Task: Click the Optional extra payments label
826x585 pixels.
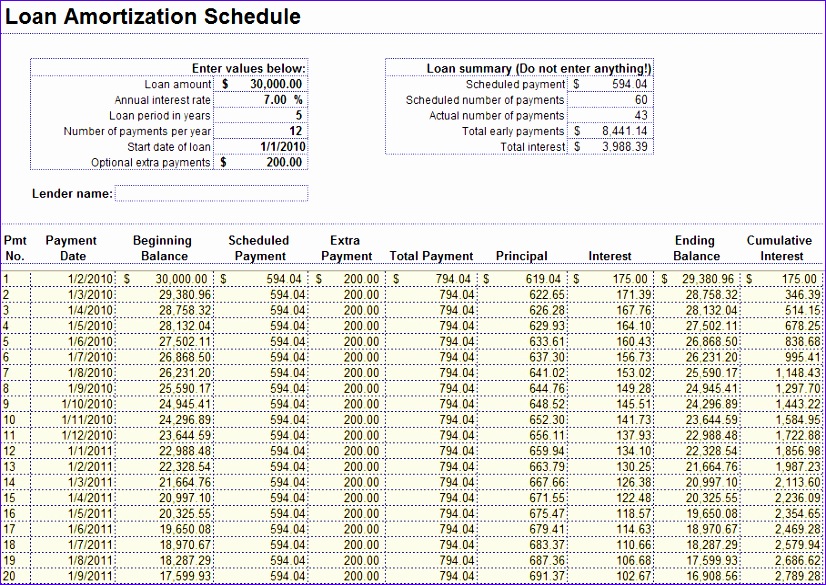Action: click(x=151, y=163)
